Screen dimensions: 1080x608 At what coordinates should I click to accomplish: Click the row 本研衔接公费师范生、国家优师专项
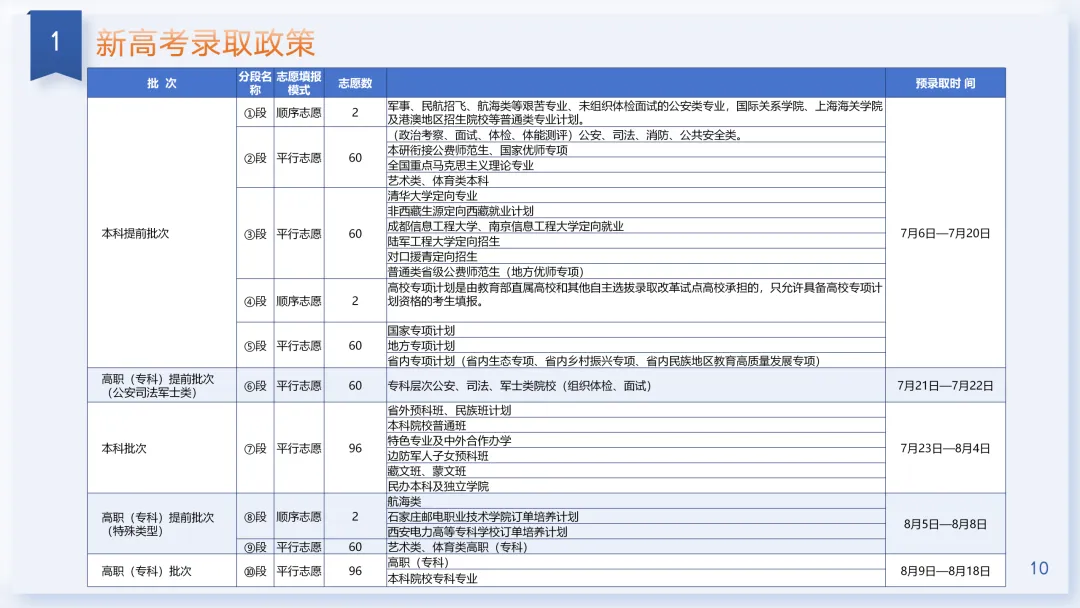pyautogui.click(x=636, y=150)
